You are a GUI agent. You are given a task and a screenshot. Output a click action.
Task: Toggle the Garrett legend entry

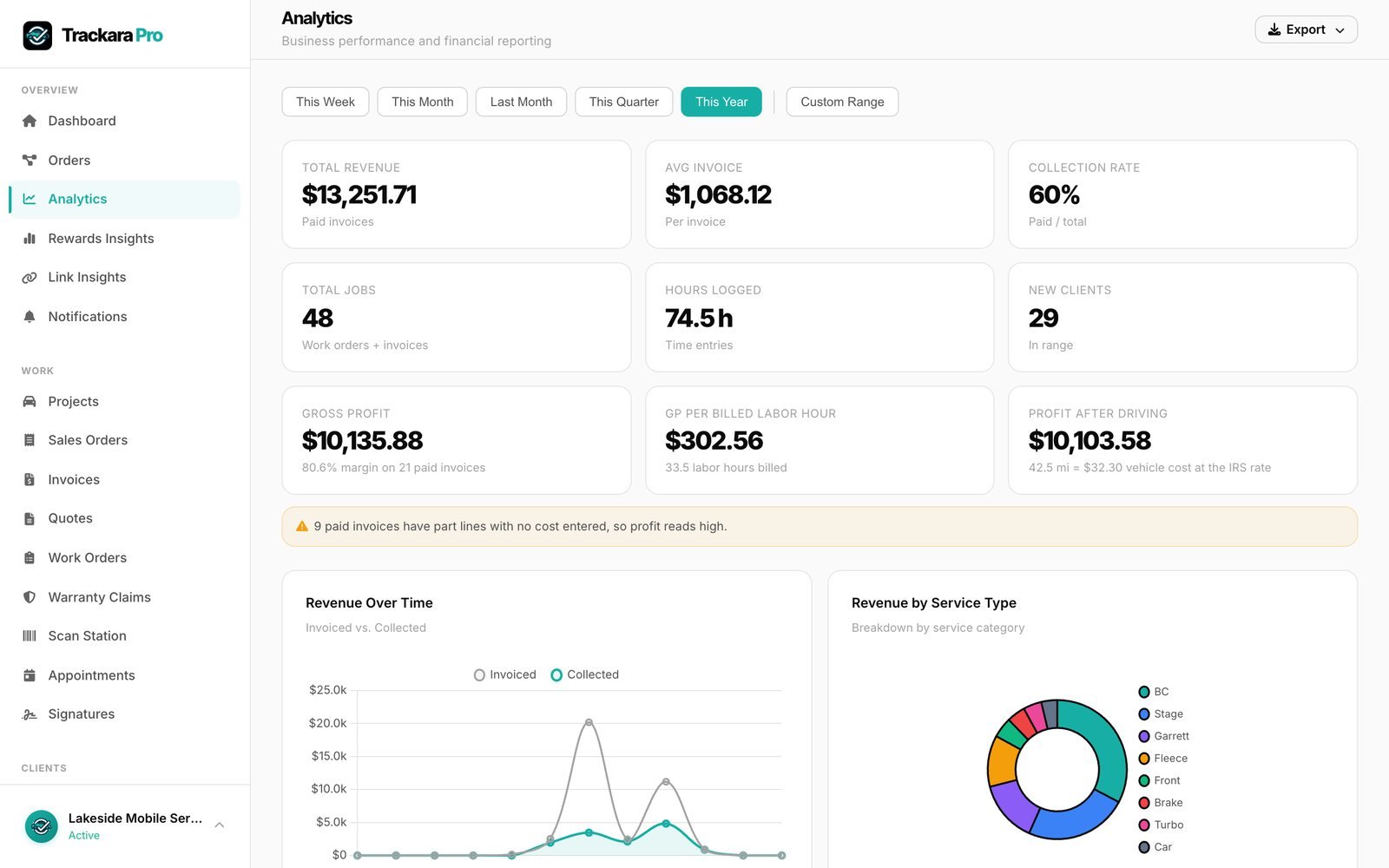pyautogui.click(x=1164, y=736)
